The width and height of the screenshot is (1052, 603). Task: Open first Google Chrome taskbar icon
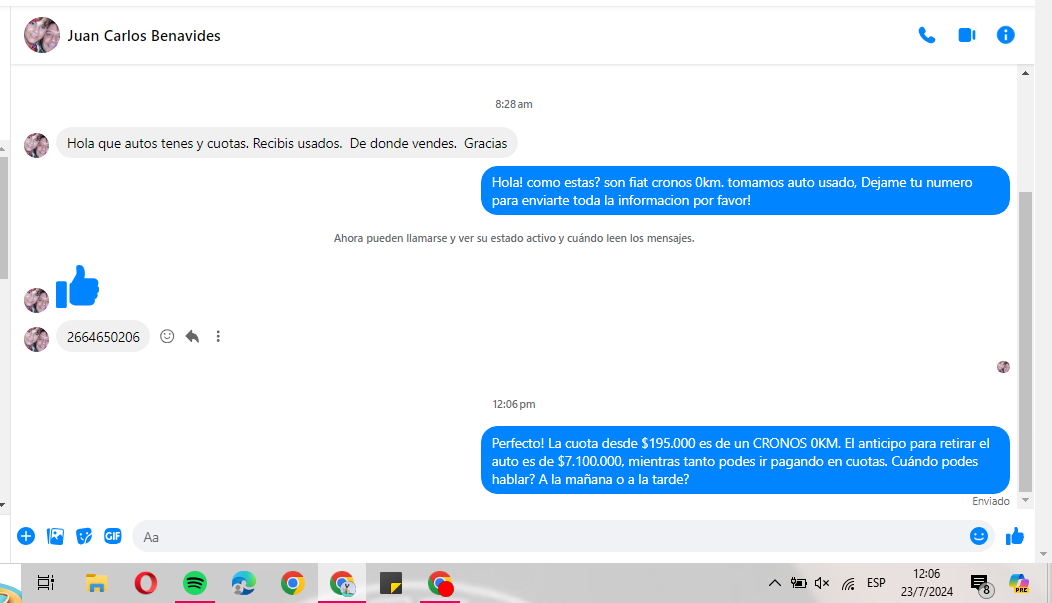tap(293, 583)
